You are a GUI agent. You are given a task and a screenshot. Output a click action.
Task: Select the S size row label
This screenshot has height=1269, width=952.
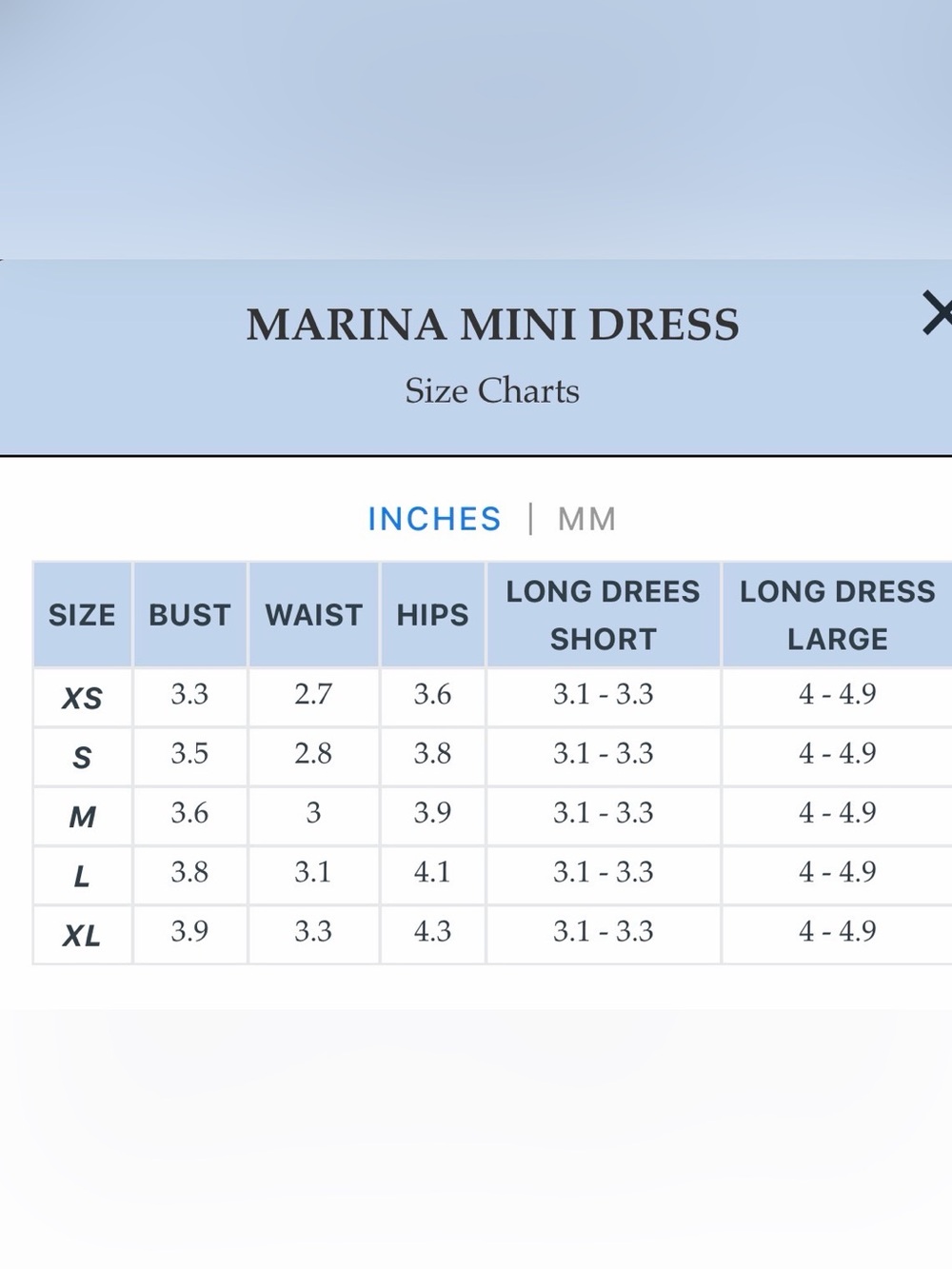(x=82, y=758)
